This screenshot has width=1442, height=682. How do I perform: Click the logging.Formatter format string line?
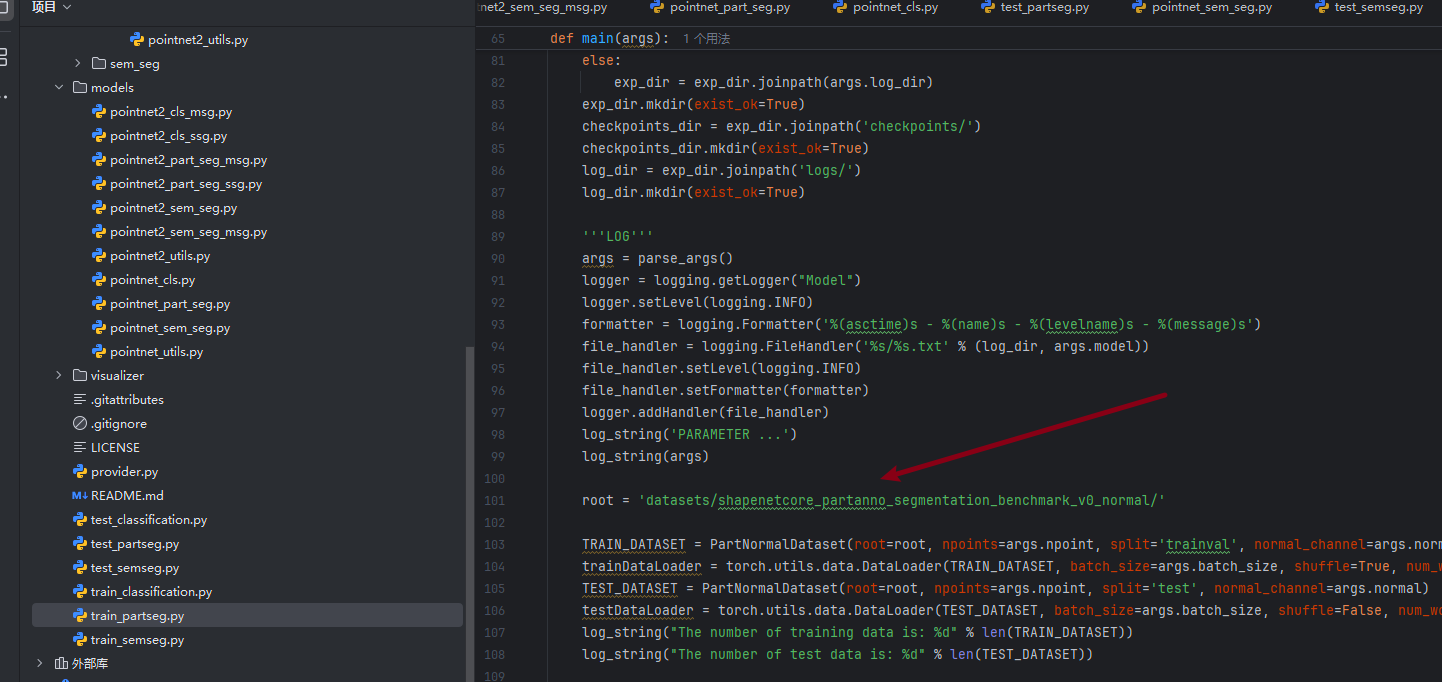(922, 324)
